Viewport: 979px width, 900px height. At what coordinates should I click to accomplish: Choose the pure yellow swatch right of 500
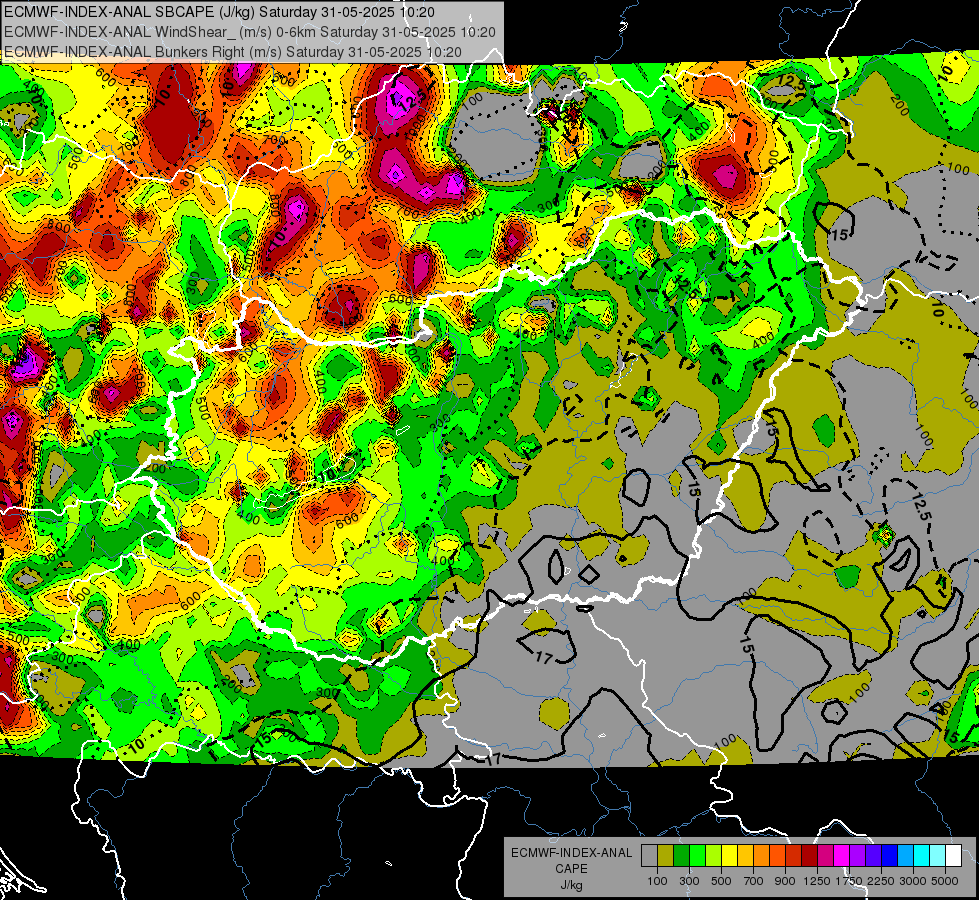(x=730, y=856)
